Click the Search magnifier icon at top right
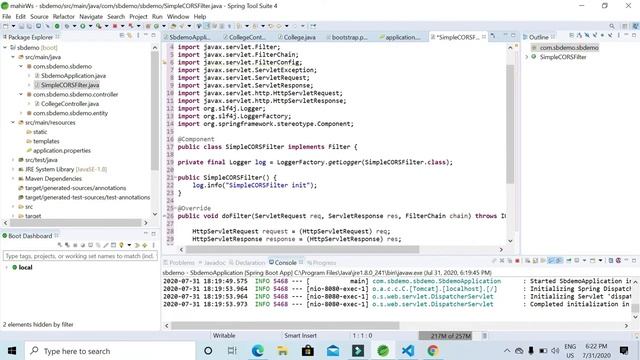Screen dimensions: 640x360 pyautogui.click(x=612, y=26)
